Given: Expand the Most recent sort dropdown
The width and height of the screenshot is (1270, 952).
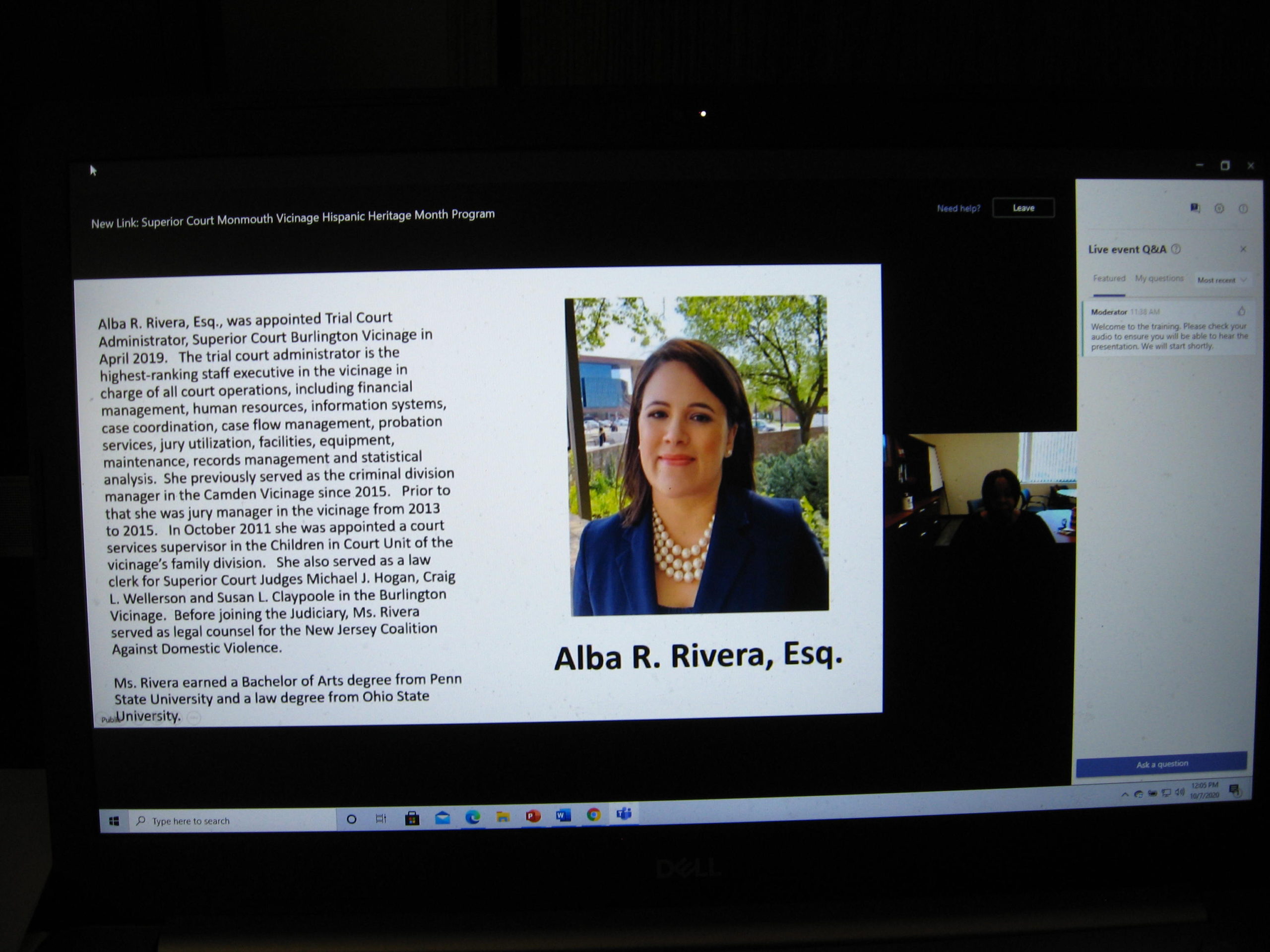Looking at the screenshot, I should [x=1222, y=280].
